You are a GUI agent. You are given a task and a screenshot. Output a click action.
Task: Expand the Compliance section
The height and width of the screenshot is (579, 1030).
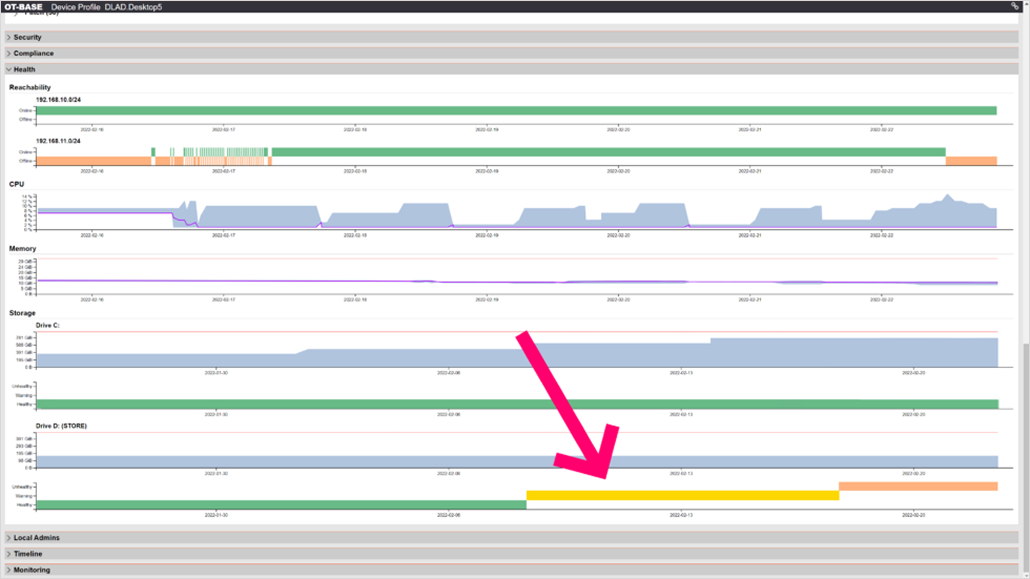coord(512,53)
